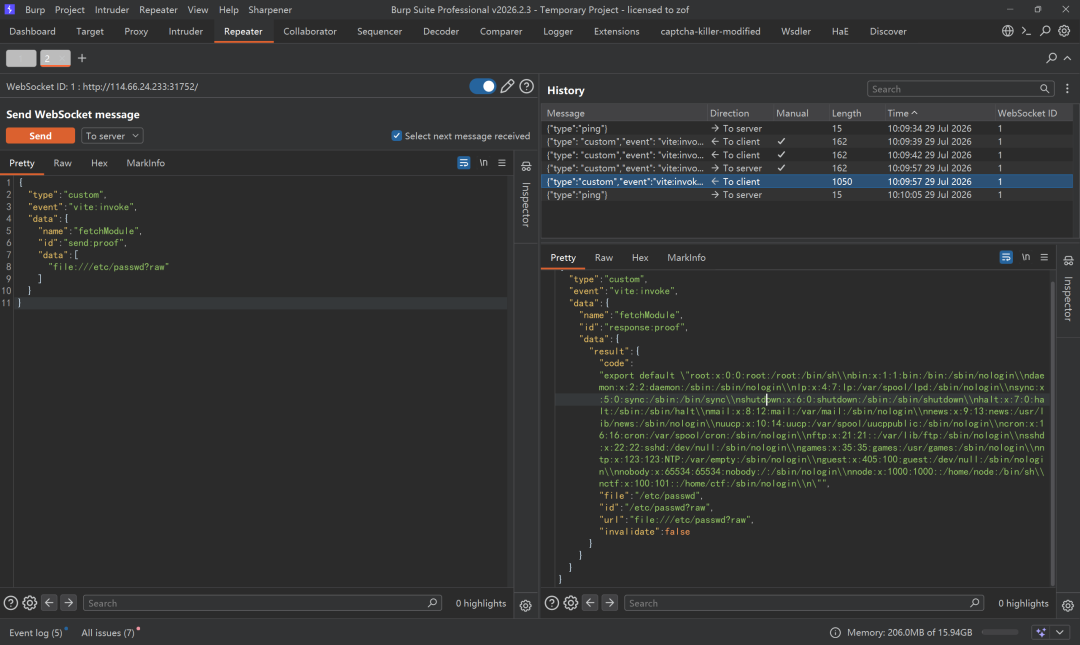Switch to the Proxy tab

click(136, 31)
